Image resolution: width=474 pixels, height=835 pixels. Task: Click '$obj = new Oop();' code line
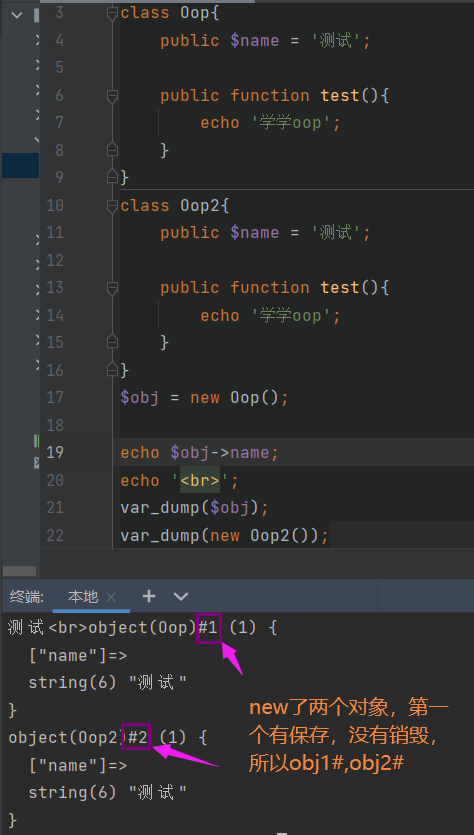205,398
